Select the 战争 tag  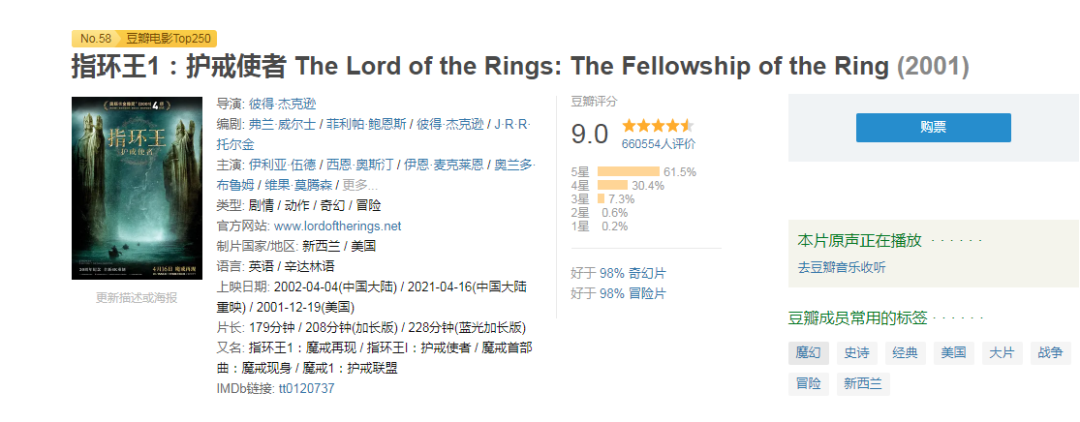point(1050,352)
